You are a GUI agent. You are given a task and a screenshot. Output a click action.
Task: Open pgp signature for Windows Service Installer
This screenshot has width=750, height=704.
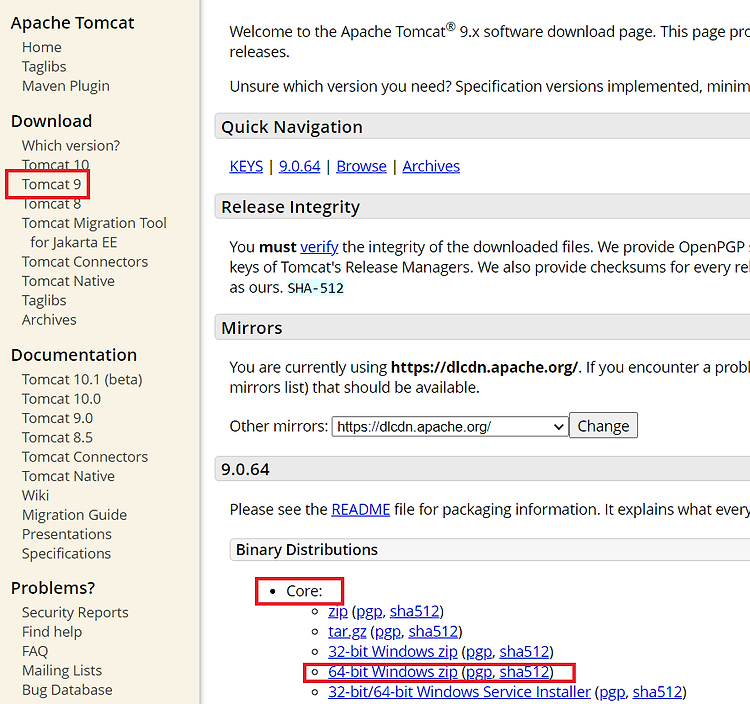click(x=612, y=693)
